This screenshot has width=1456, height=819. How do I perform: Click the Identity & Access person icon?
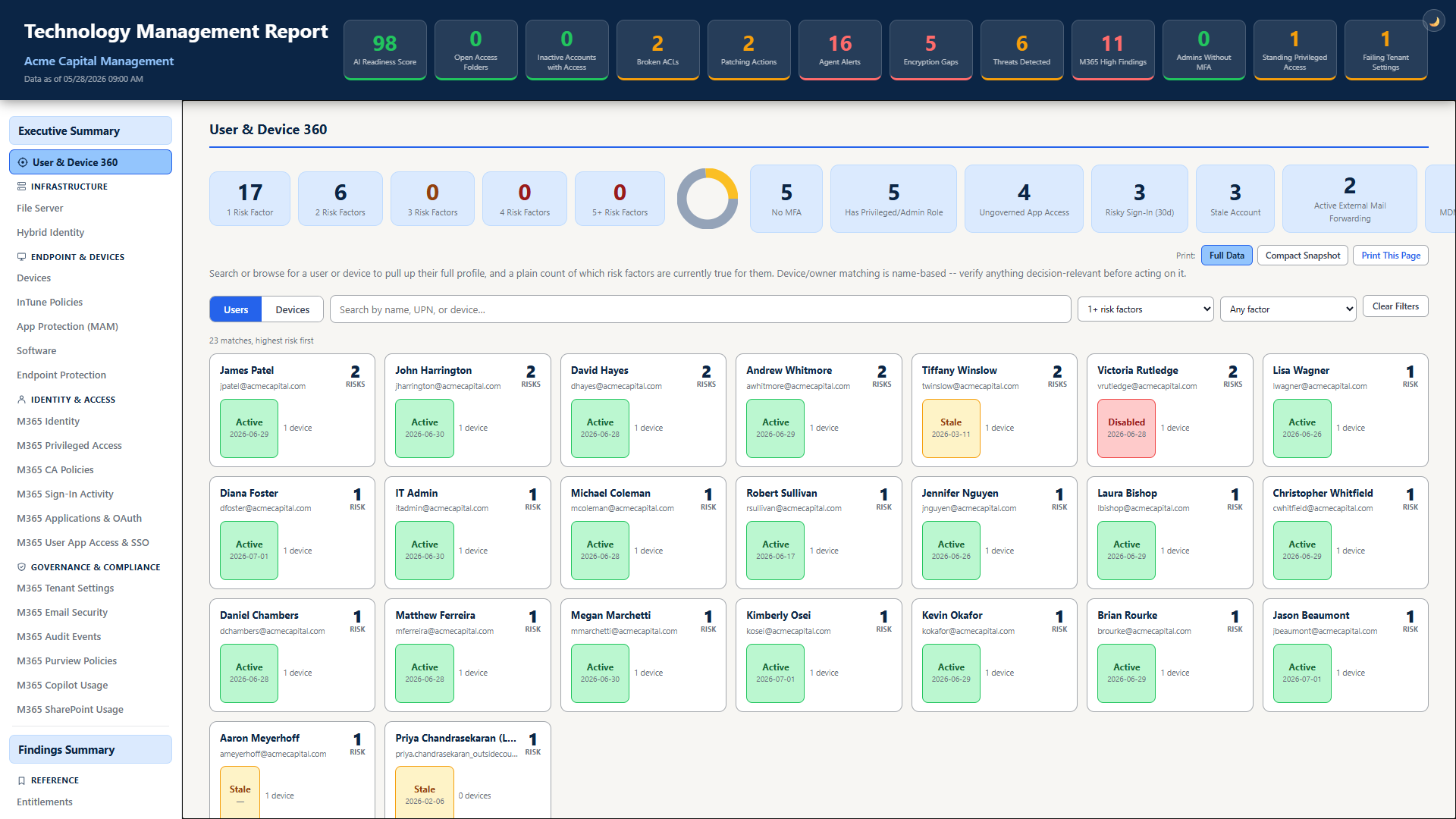tap(22, 400)
